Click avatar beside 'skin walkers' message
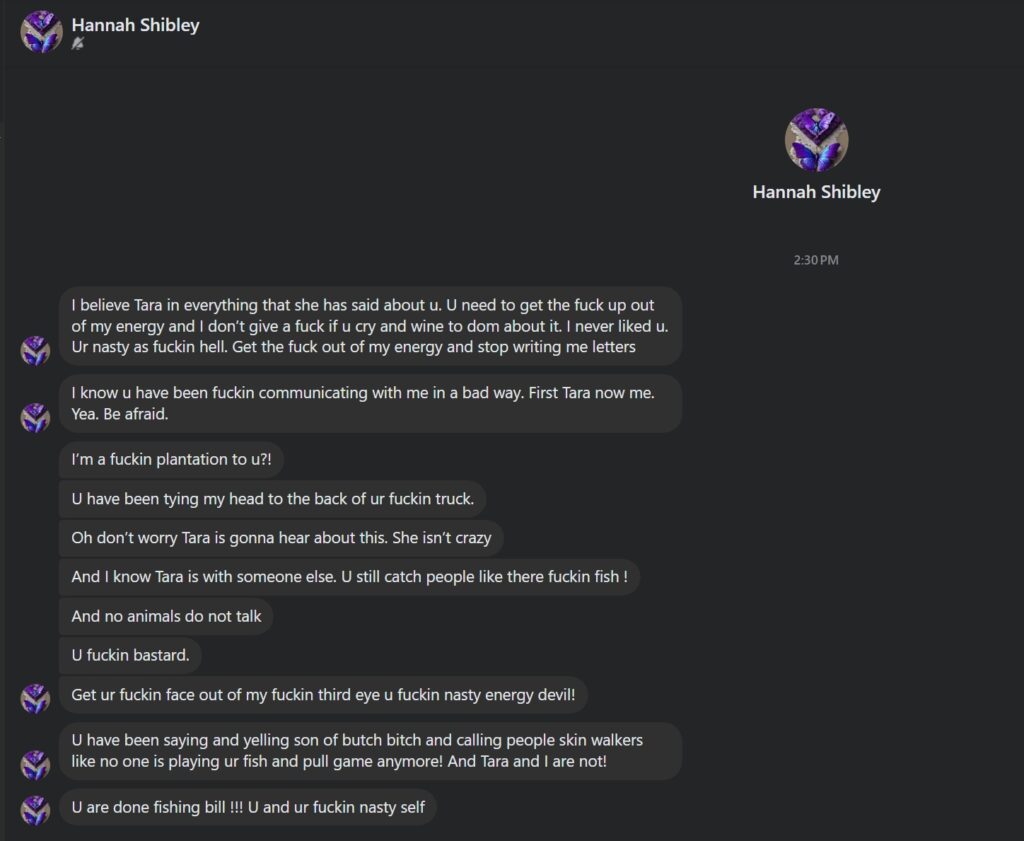This screenshot has height=841, width=1024. coord(35,765)
